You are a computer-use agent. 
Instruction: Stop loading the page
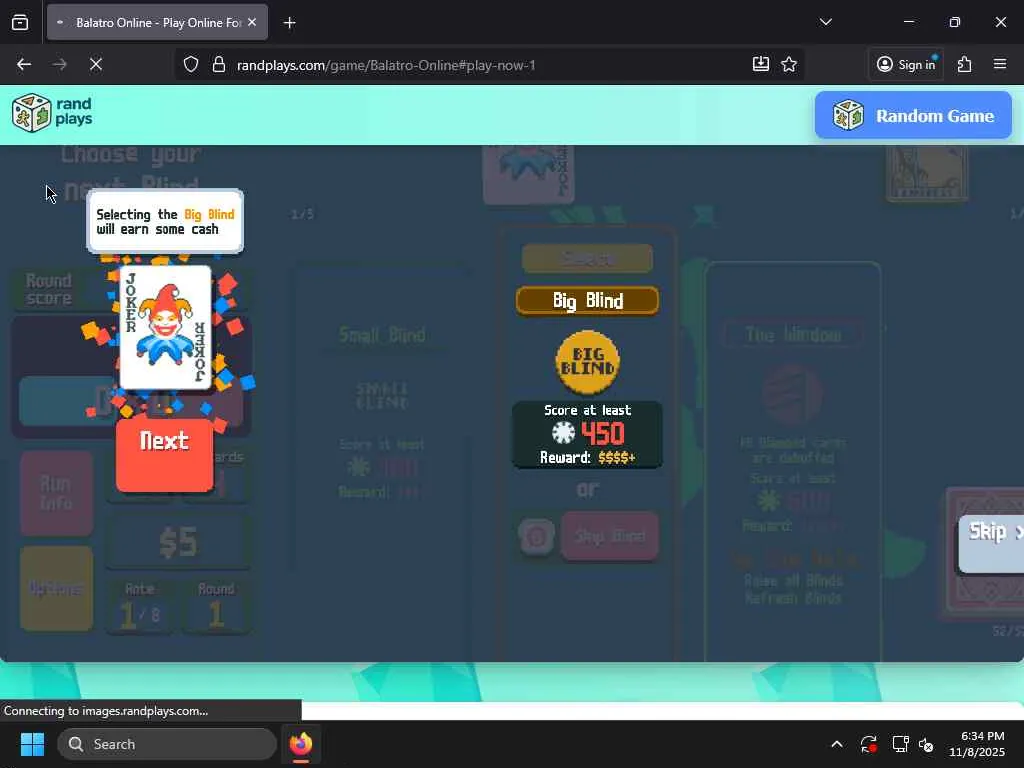pos(95,64)
